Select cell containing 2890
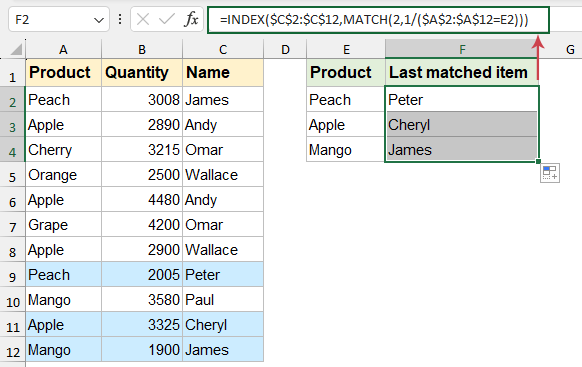The height and width of the screenshot is (367, 582). (142, 125)
